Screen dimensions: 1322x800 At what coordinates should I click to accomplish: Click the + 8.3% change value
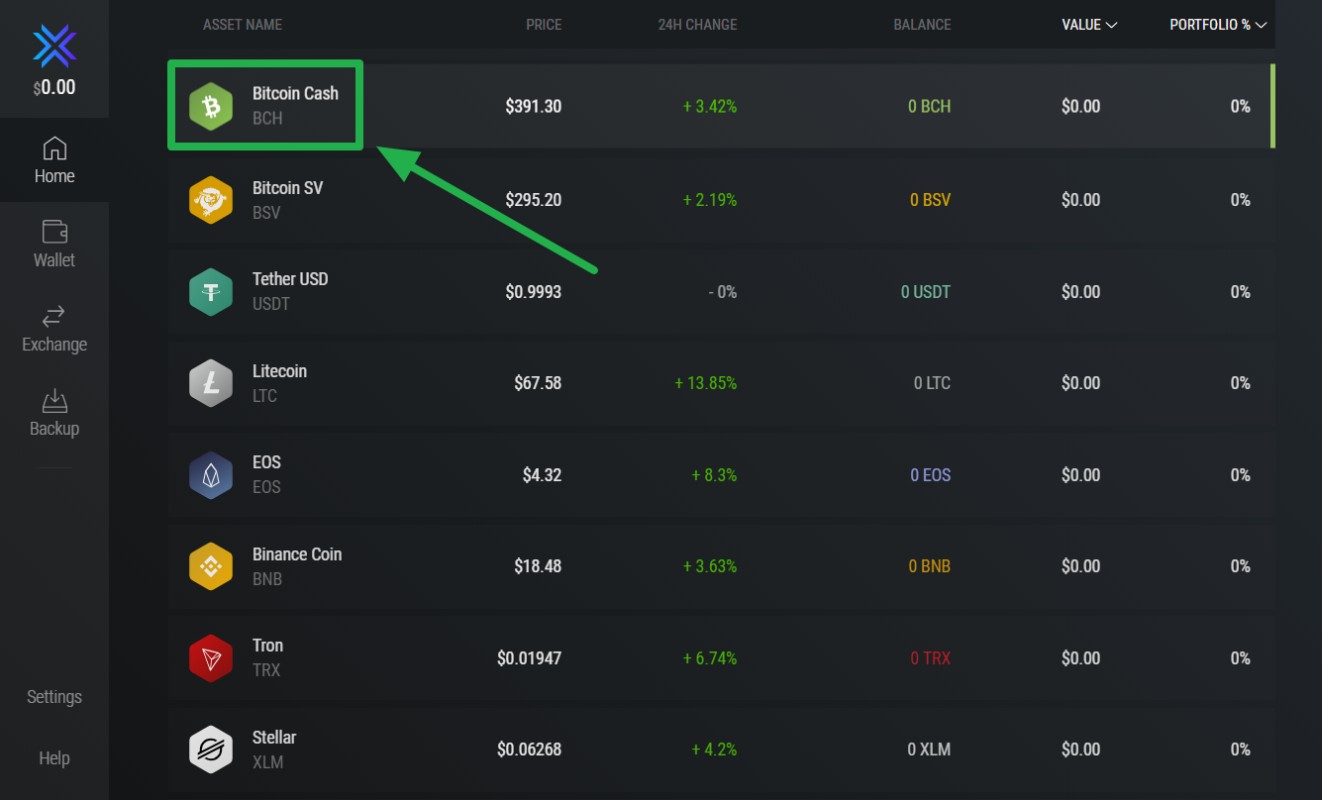point(714,475)
